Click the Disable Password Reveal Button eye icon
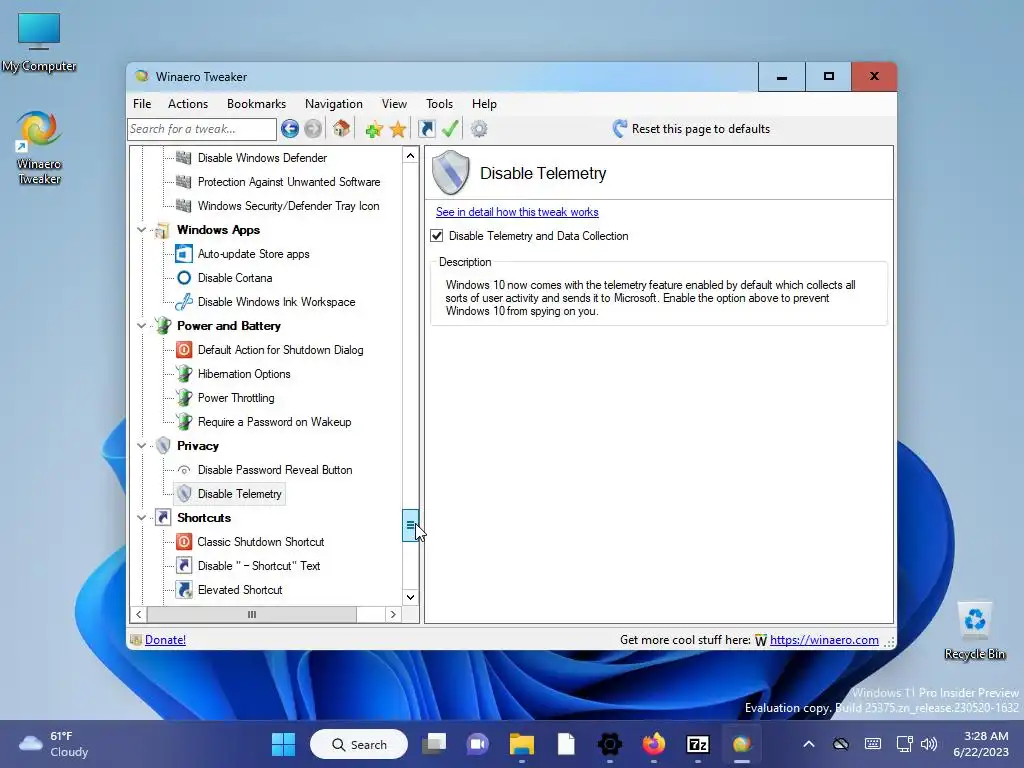Screen dimensions: 1024x768 [184, 470]
